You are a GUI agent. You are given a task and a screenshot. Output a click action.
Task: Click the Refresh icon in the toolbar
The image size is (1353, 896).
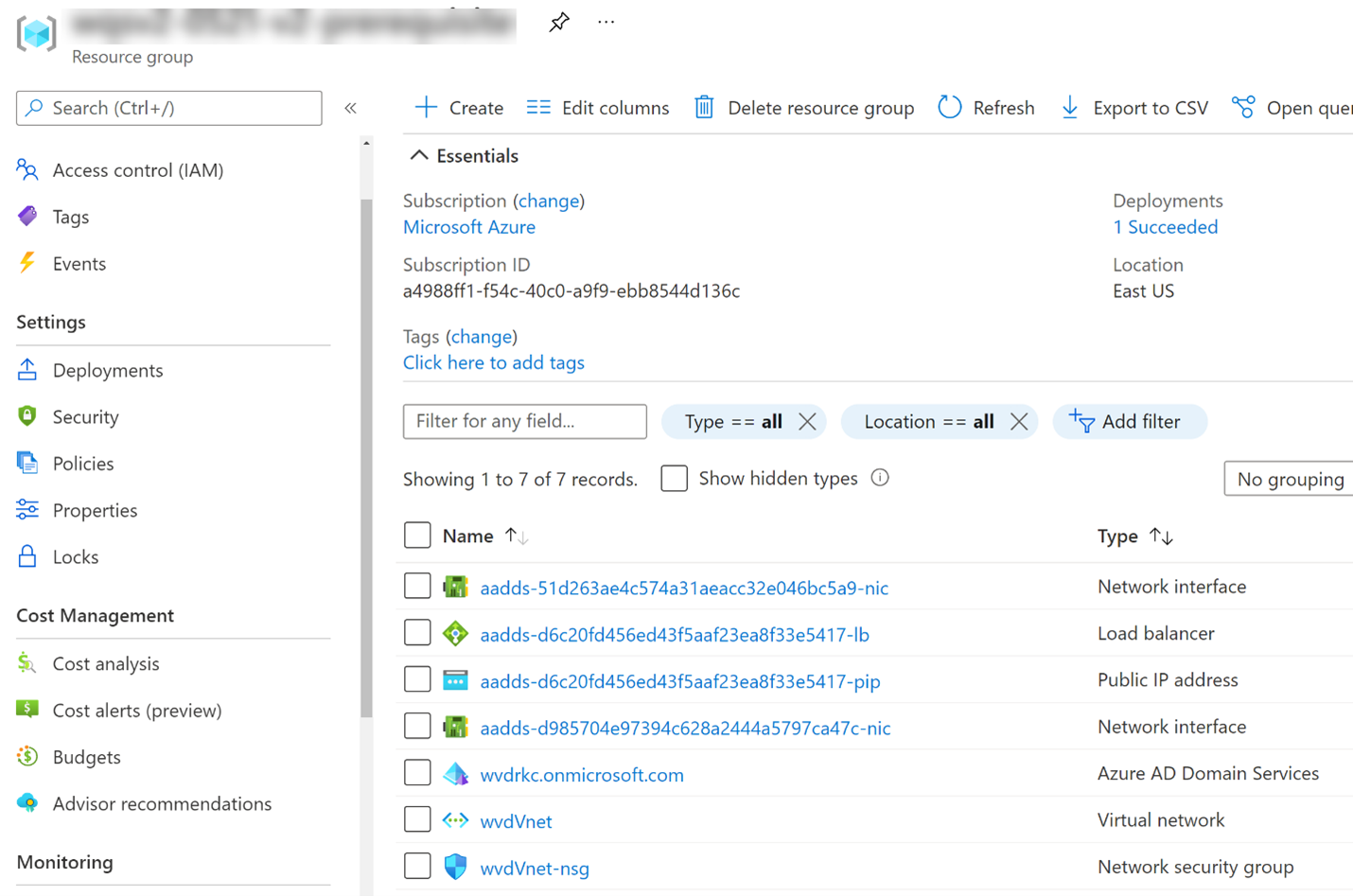[949, 107]
